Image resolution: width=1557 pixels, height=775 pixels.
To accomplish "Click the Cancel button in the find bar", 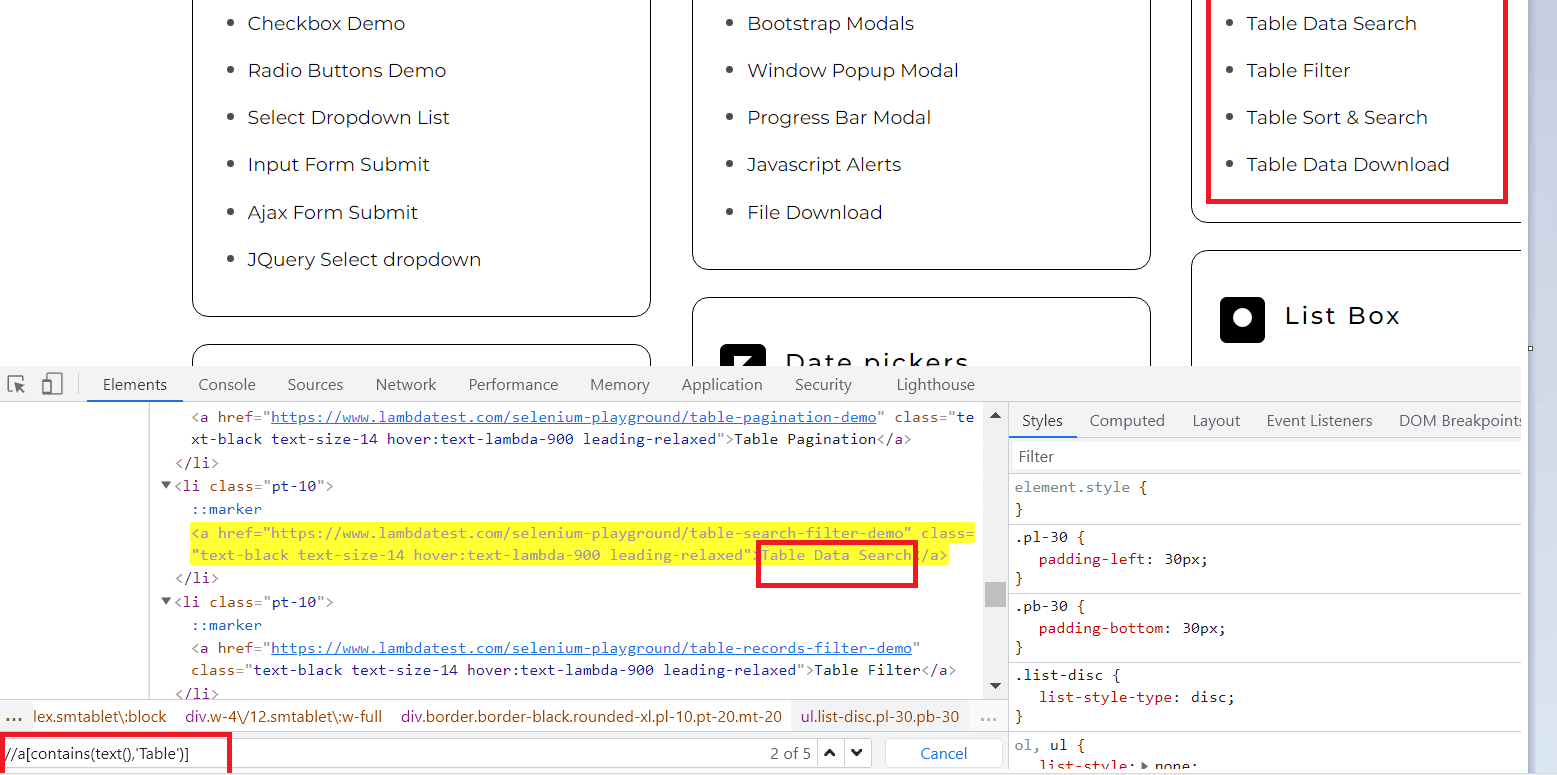I will click(x=942, y=752).
